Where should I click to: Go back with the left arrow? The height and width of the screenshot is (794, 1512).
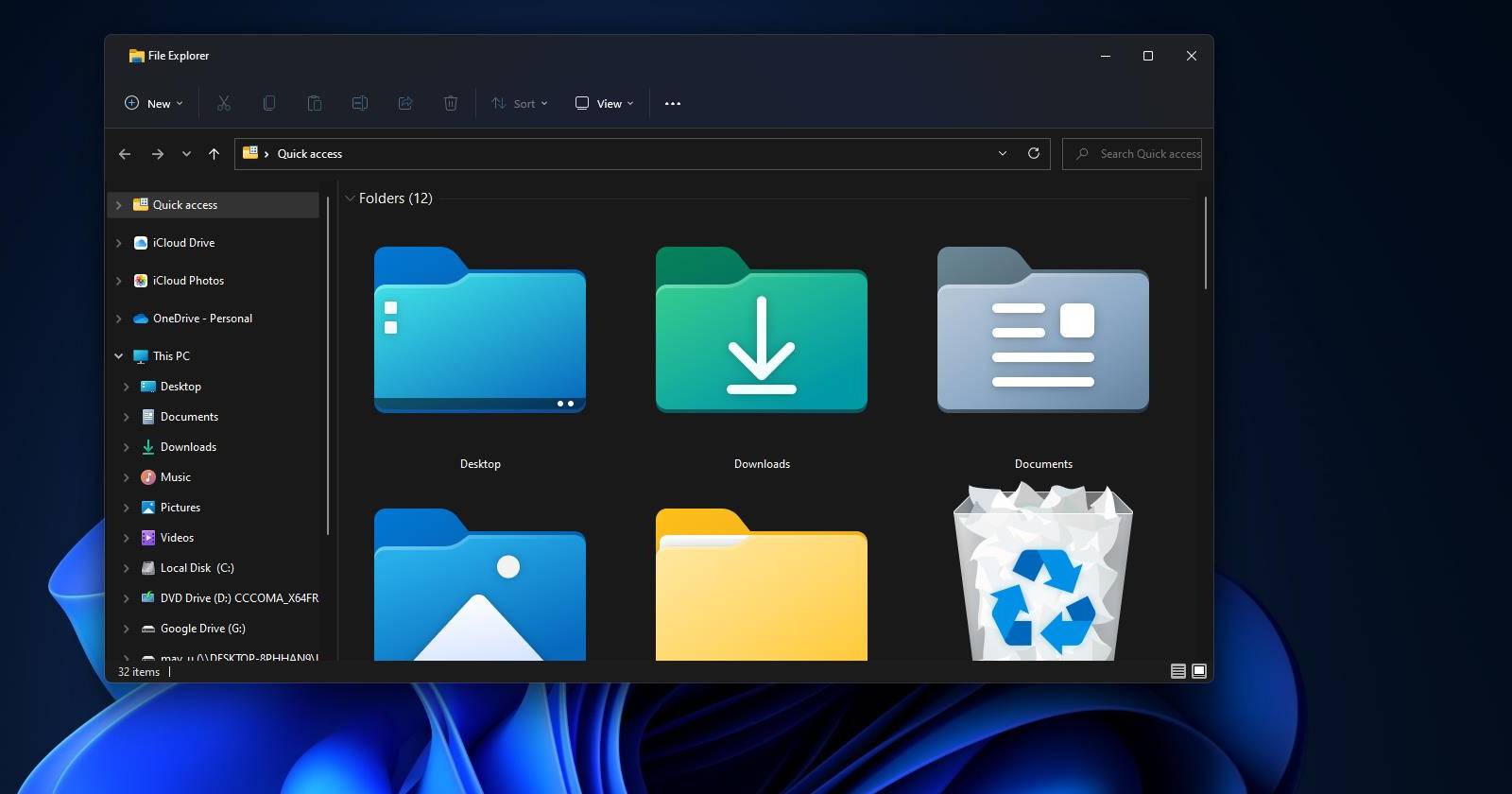point(125,153)
